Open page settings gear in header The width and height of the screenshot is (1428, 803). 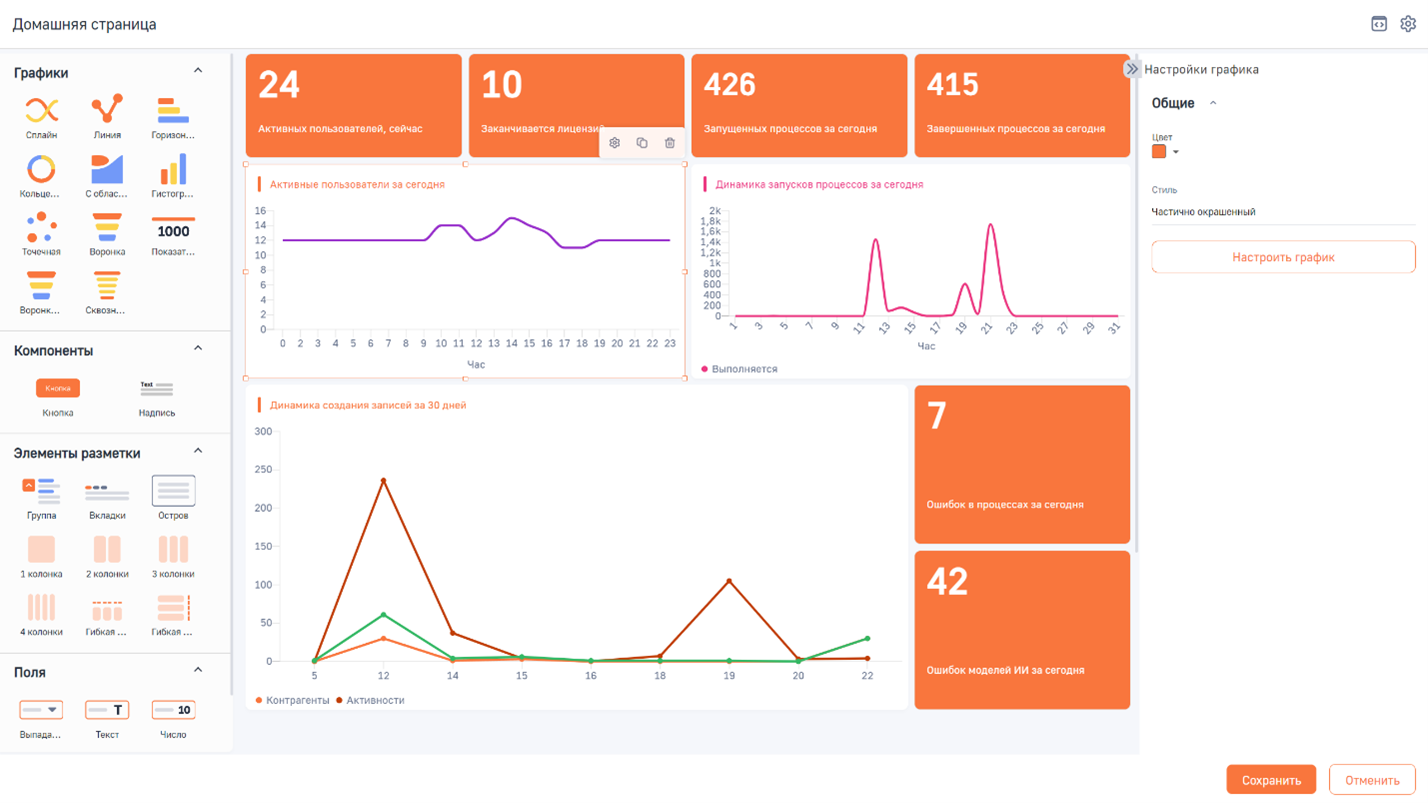(x=1408, y=24)
